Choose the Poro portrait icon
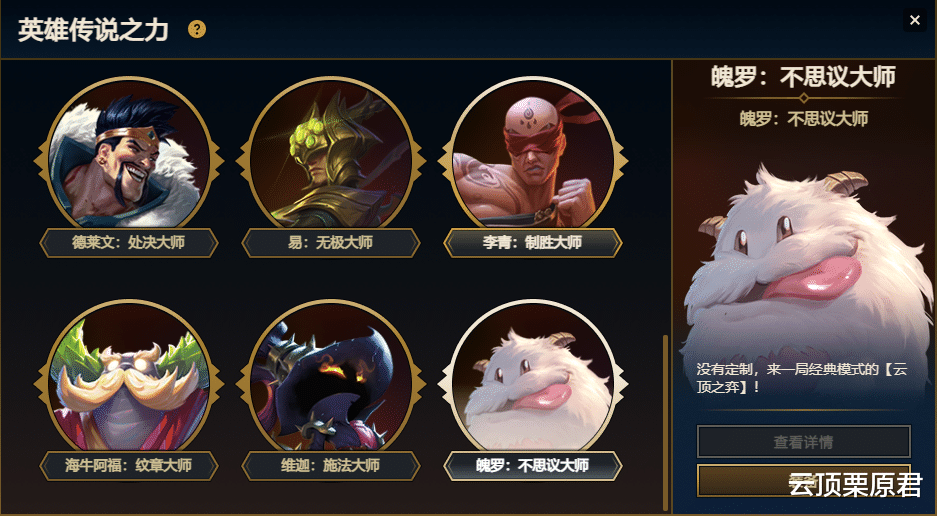Viewport: 937px width, 516px height. click(532, 378)
